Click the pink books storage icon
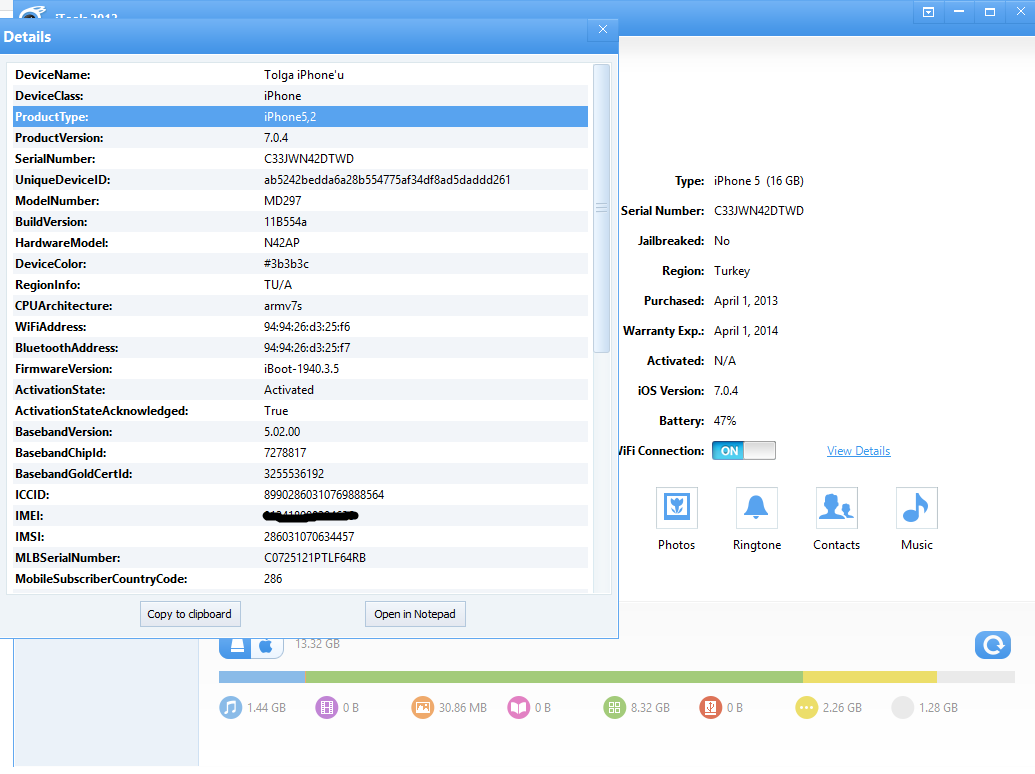1035x774 pixels. click(x=518, y=707)
